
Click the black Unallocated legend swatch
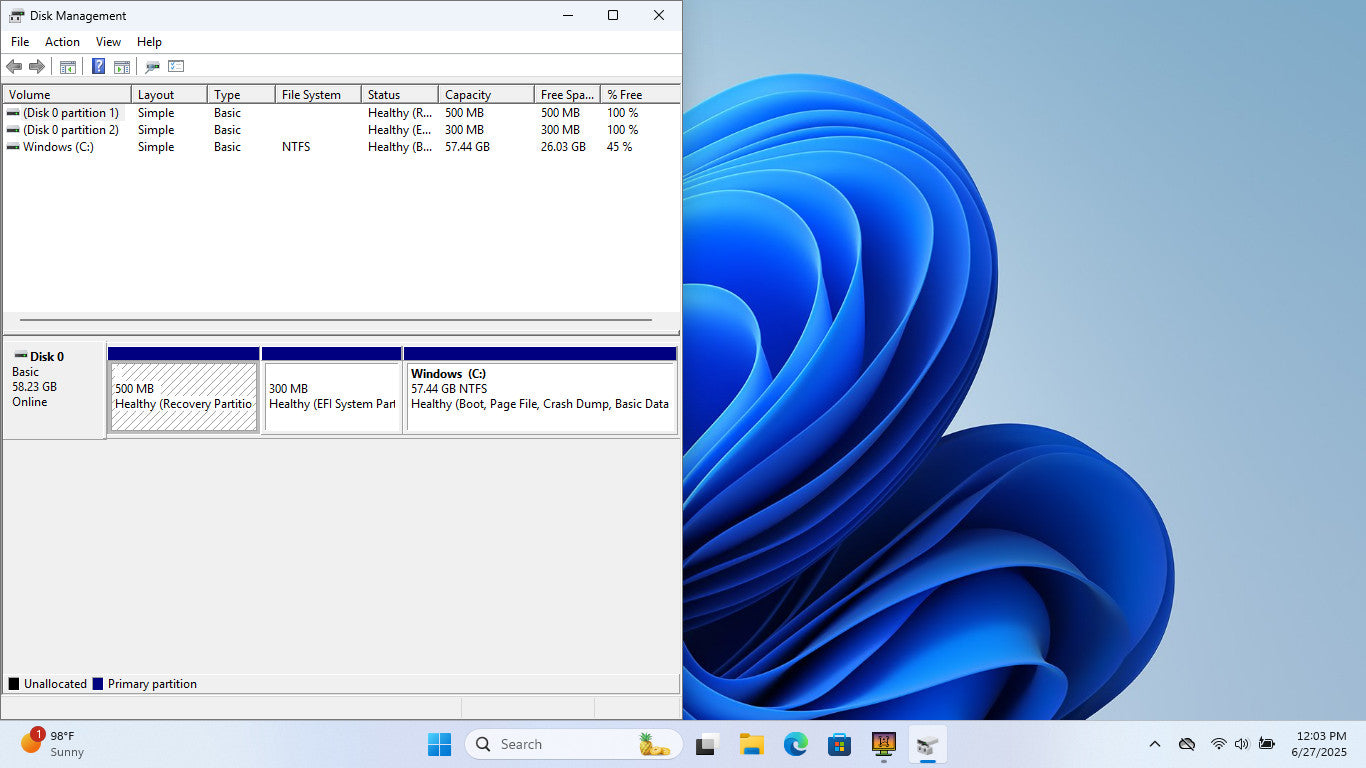[14, 684]
